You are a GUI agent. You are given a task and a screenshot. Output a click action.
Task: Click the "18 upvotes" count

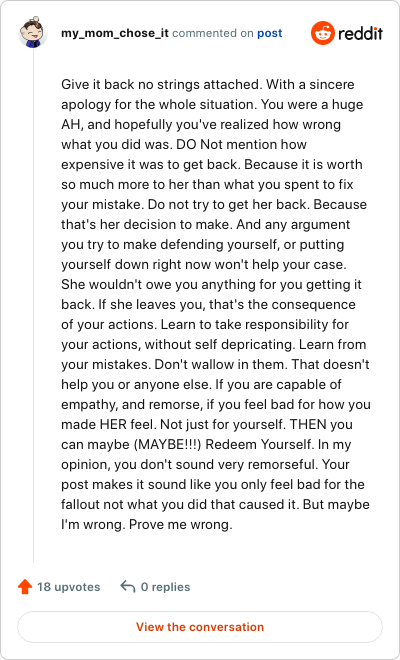[69, 587]
